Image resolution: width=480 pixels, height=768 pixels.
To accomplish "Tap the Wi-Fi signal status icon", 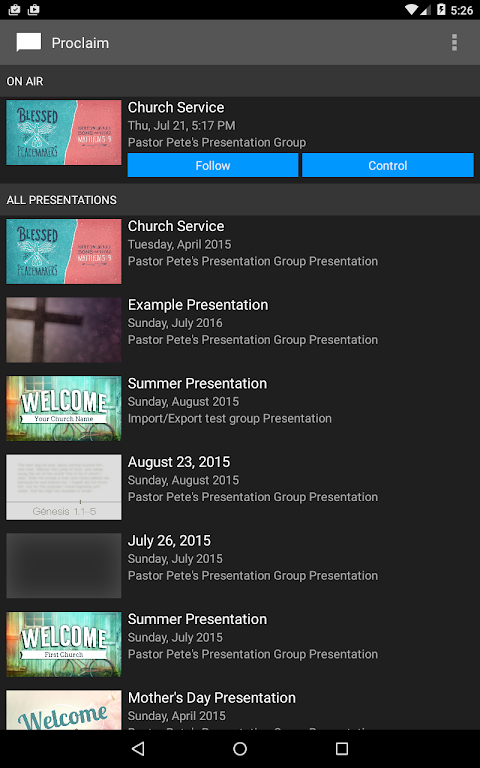I will pos(412,9).
